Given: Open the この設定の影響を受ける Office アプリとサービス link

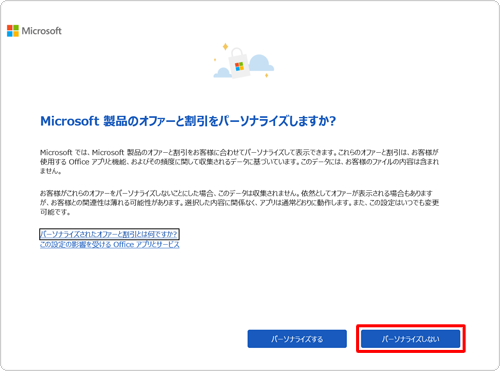Looking at the screenshot, I should tap(110, 245).
